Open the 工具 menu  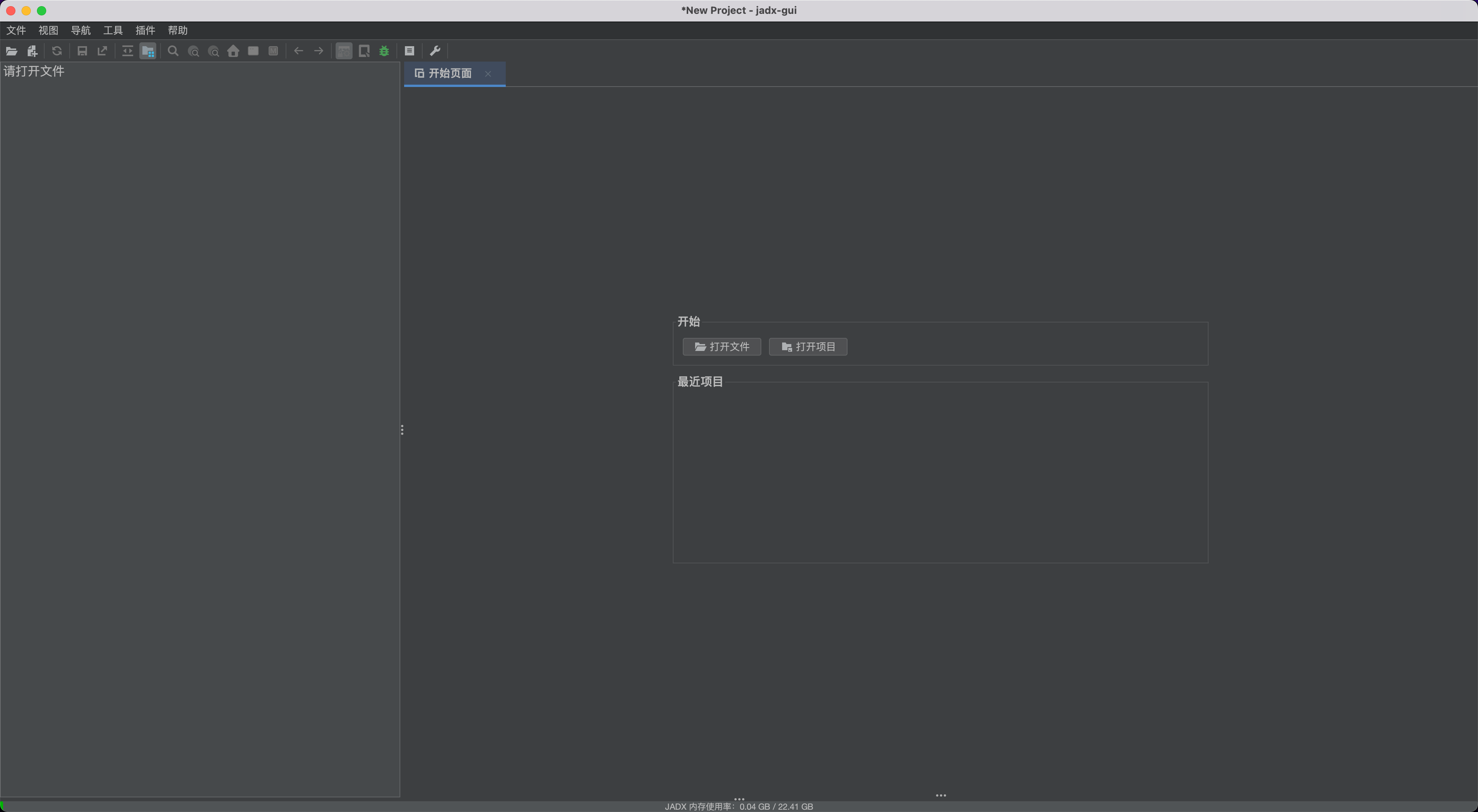point(113,30)
